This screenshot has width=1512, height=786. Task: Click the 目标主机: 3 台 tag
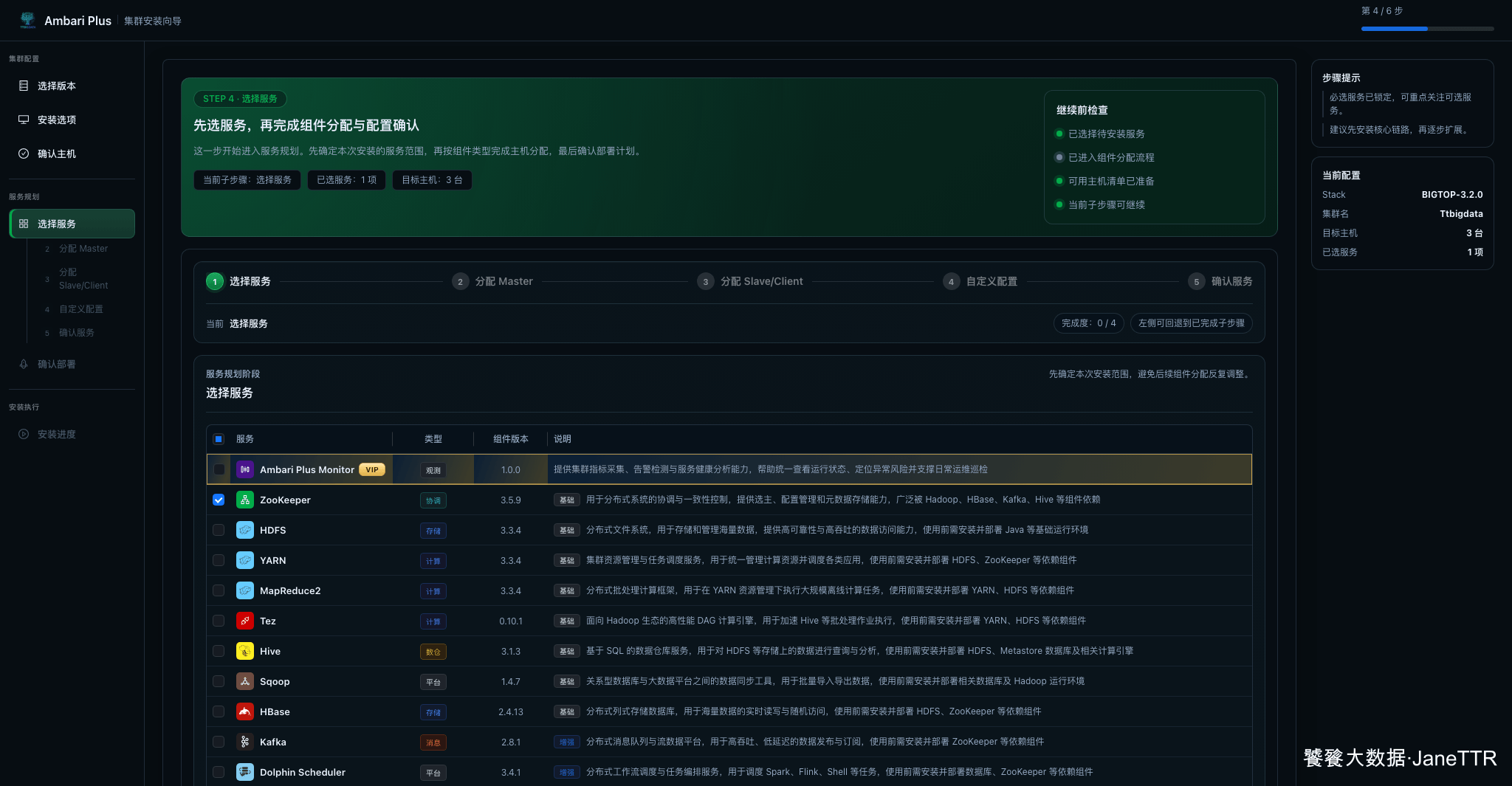pos(433,180)
